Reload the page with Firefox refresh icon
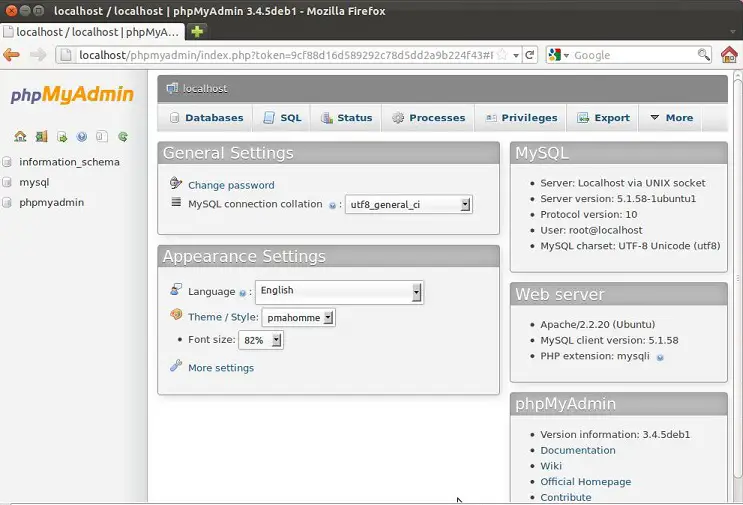Viewport: 743px width, 505px height. 530,55
